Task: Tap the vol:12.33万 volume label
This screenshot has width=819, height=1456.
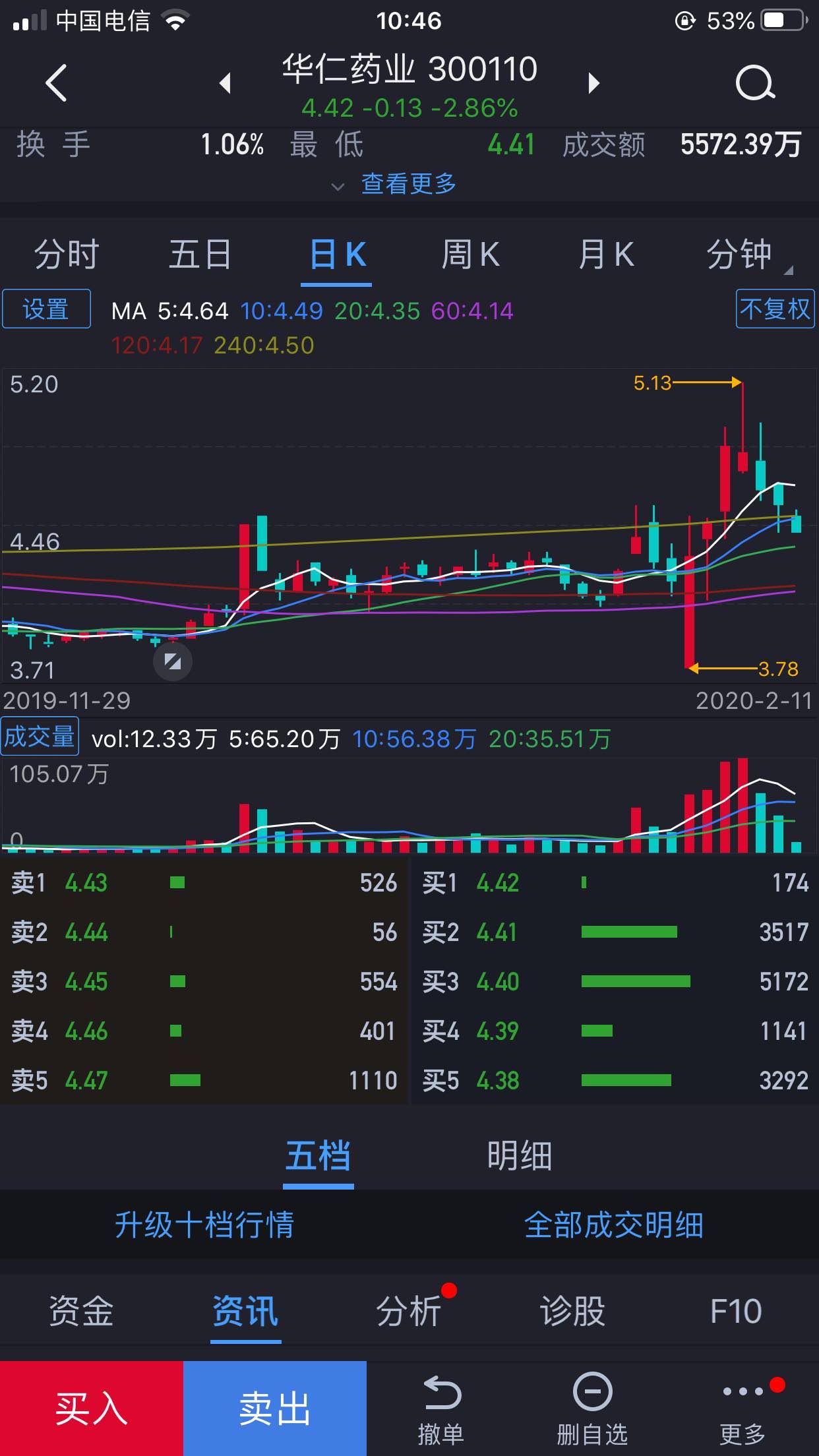Action: click(x=154, y=739)
